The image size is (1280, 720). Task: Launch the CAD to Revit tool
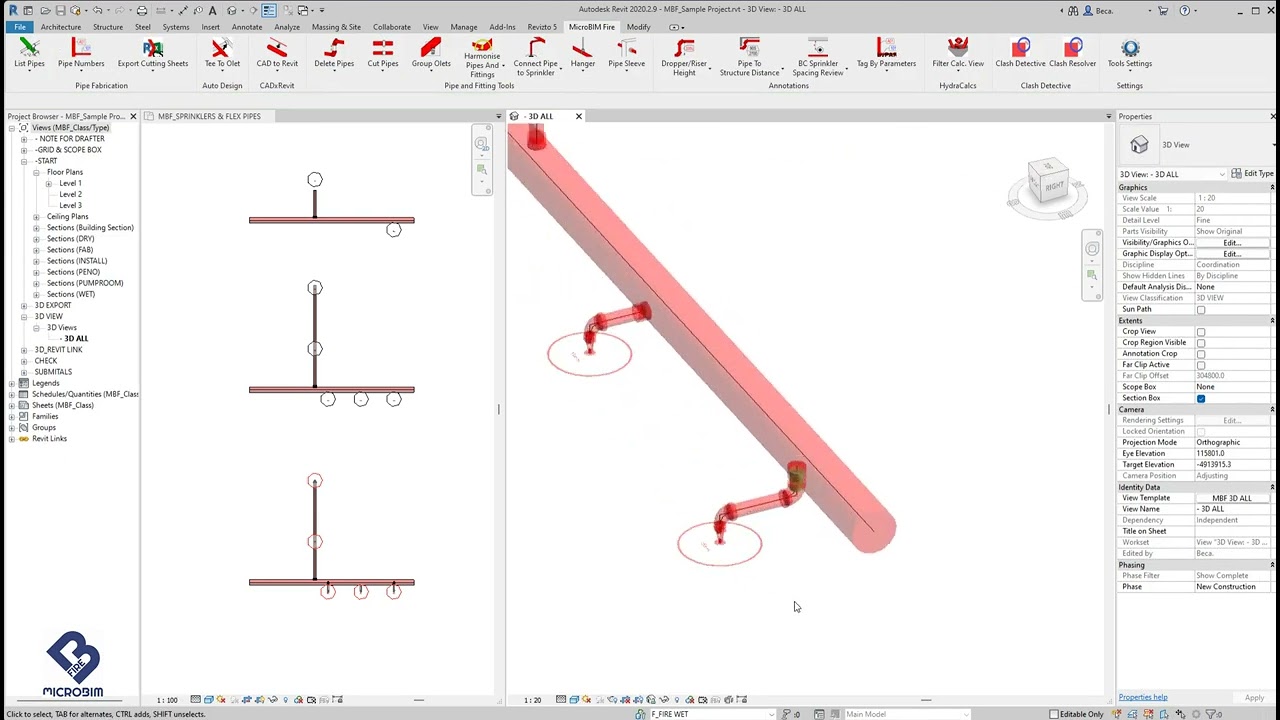[277, 55]
